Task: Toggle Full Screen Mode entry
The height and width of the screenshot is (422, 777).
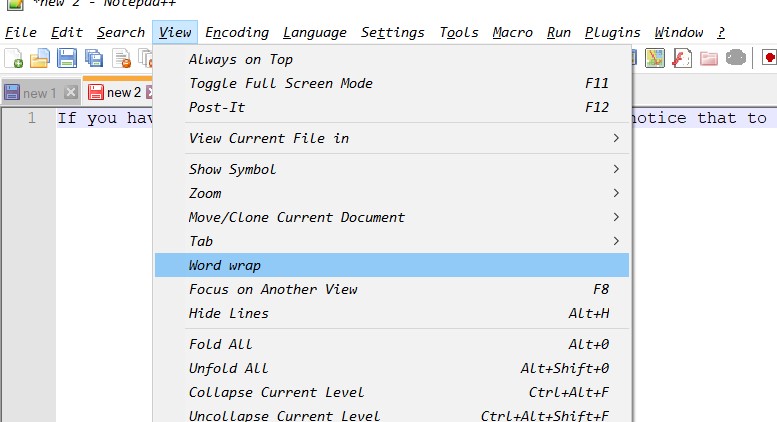Action: (x=391, y=83)
